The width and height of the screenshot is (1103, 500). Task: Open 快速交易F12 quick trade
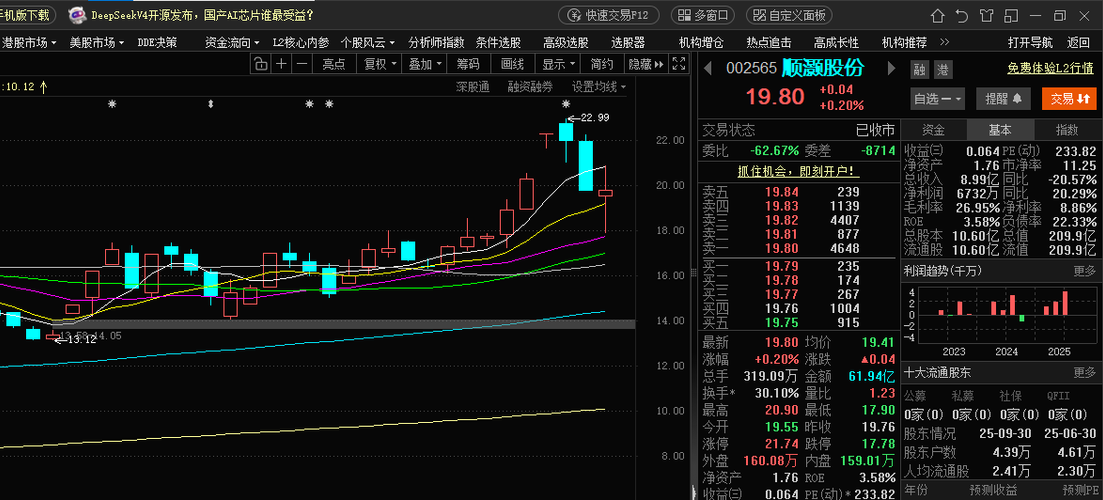609,15
